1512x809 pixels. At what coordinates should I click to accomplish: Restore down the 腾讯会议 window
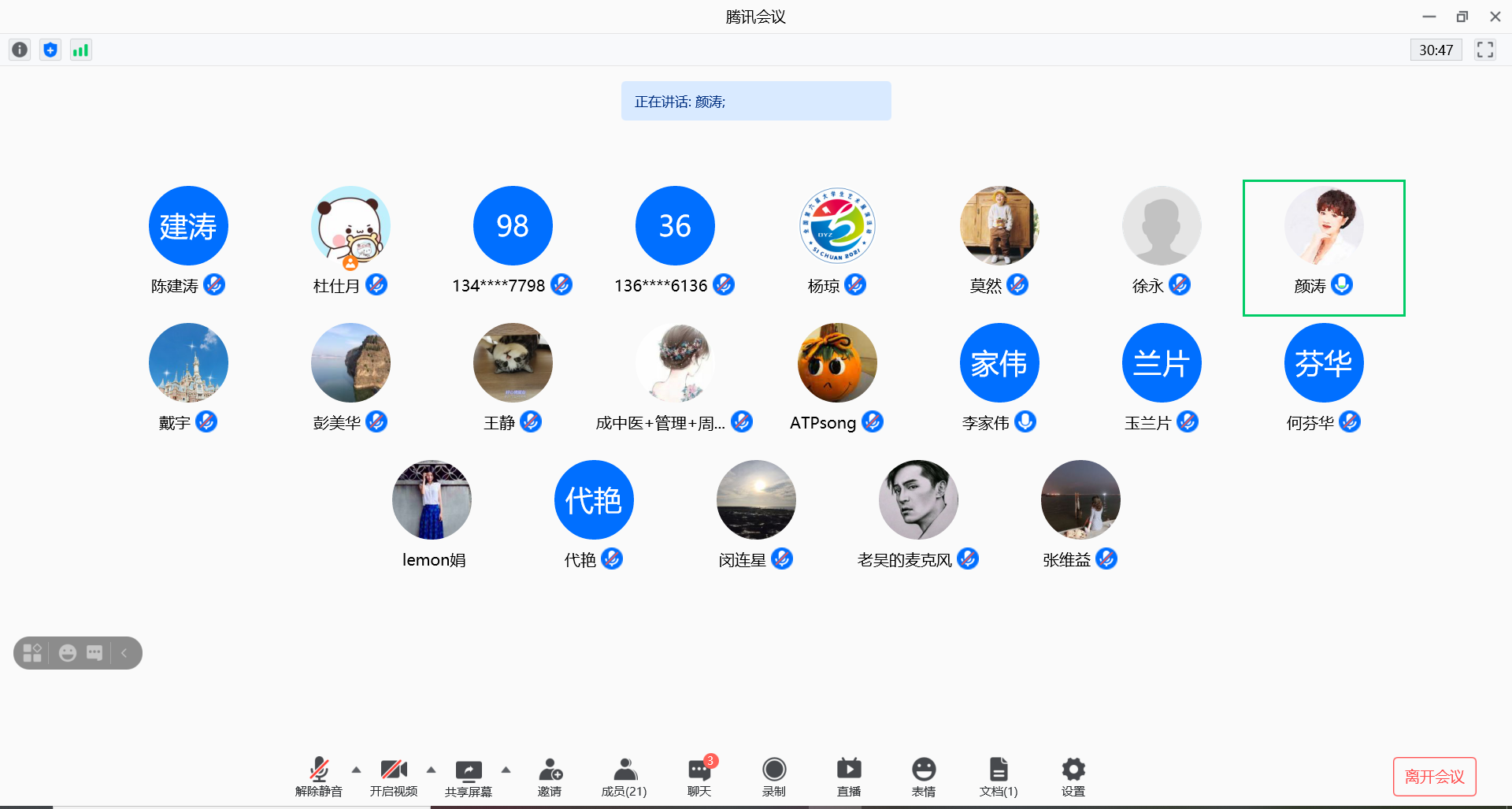click(x=1462, y=17)
